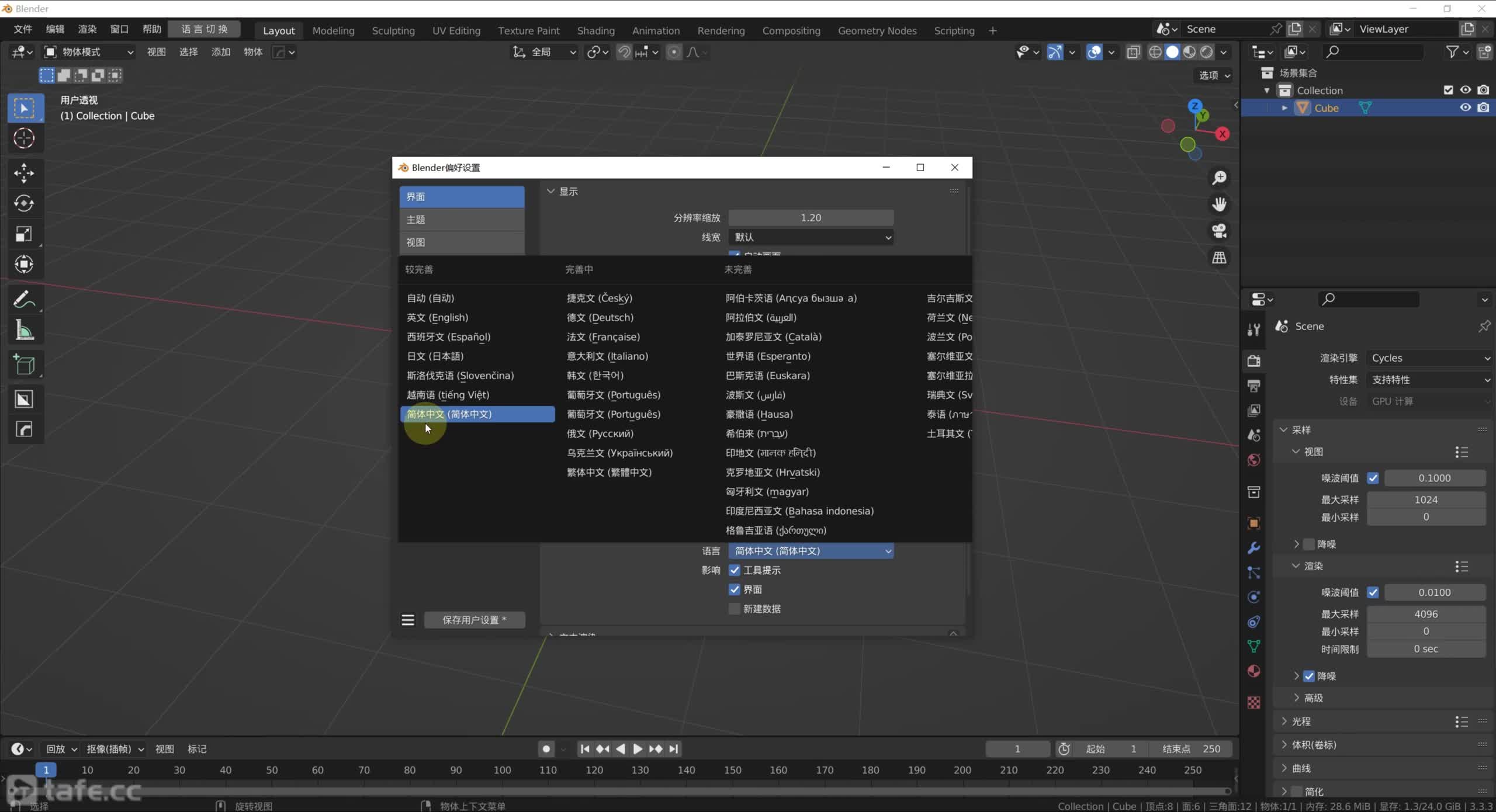Uncheck the 工具提示 checkbox

point(735,570)
